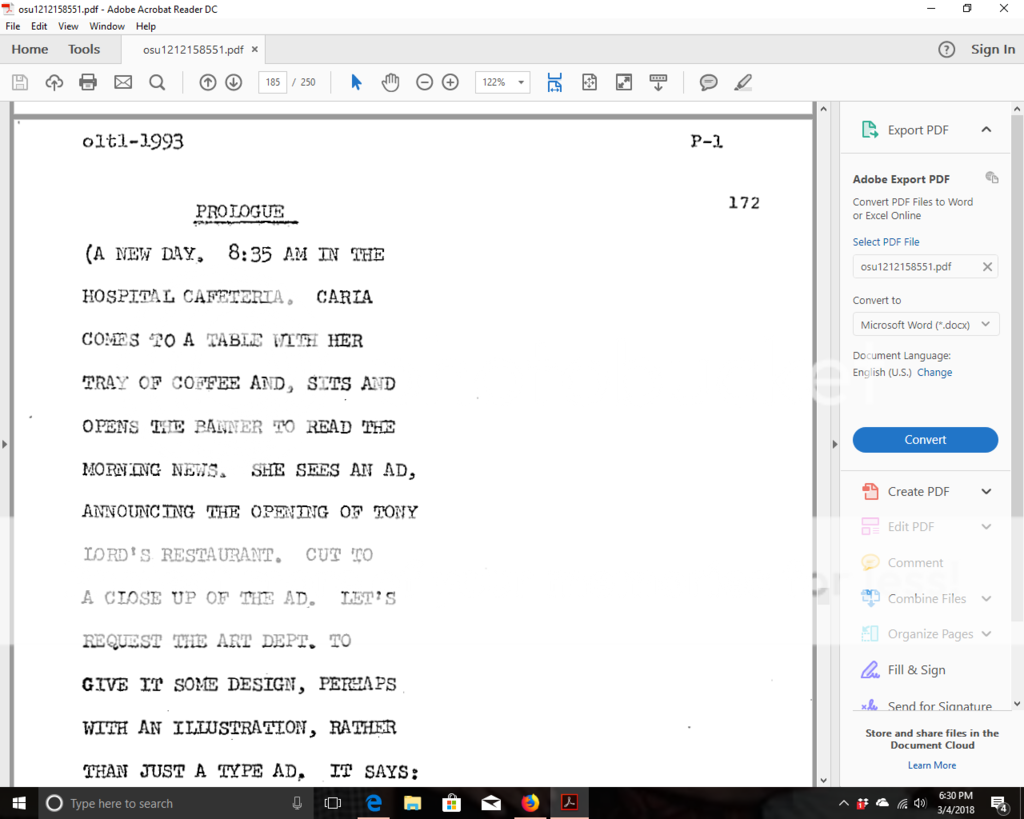This screenshot has height=819, width=1024.
Task: Expand the Create PDF section
Action: click(x=925, y=491)
